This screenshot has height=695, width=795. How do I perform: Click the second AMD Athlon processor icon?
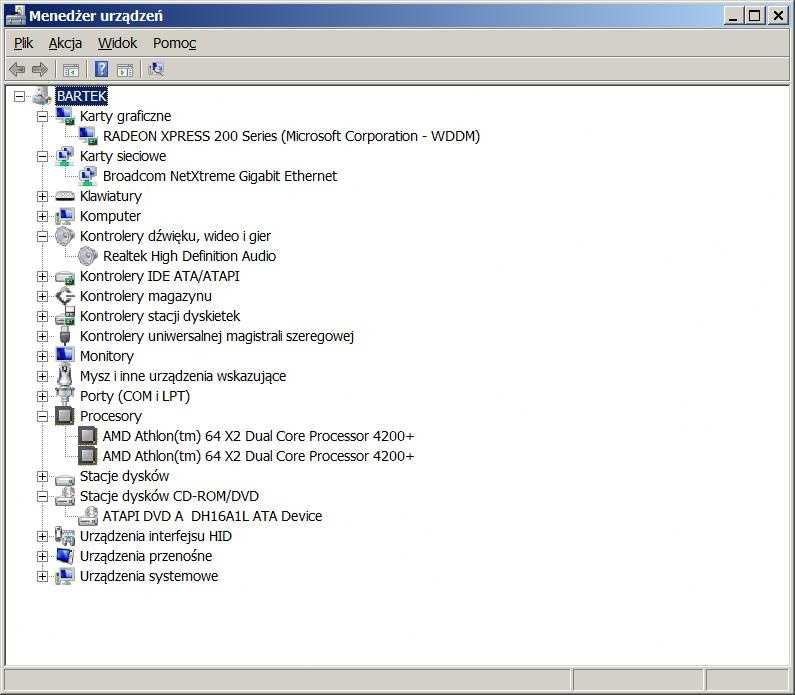(88, 456)
